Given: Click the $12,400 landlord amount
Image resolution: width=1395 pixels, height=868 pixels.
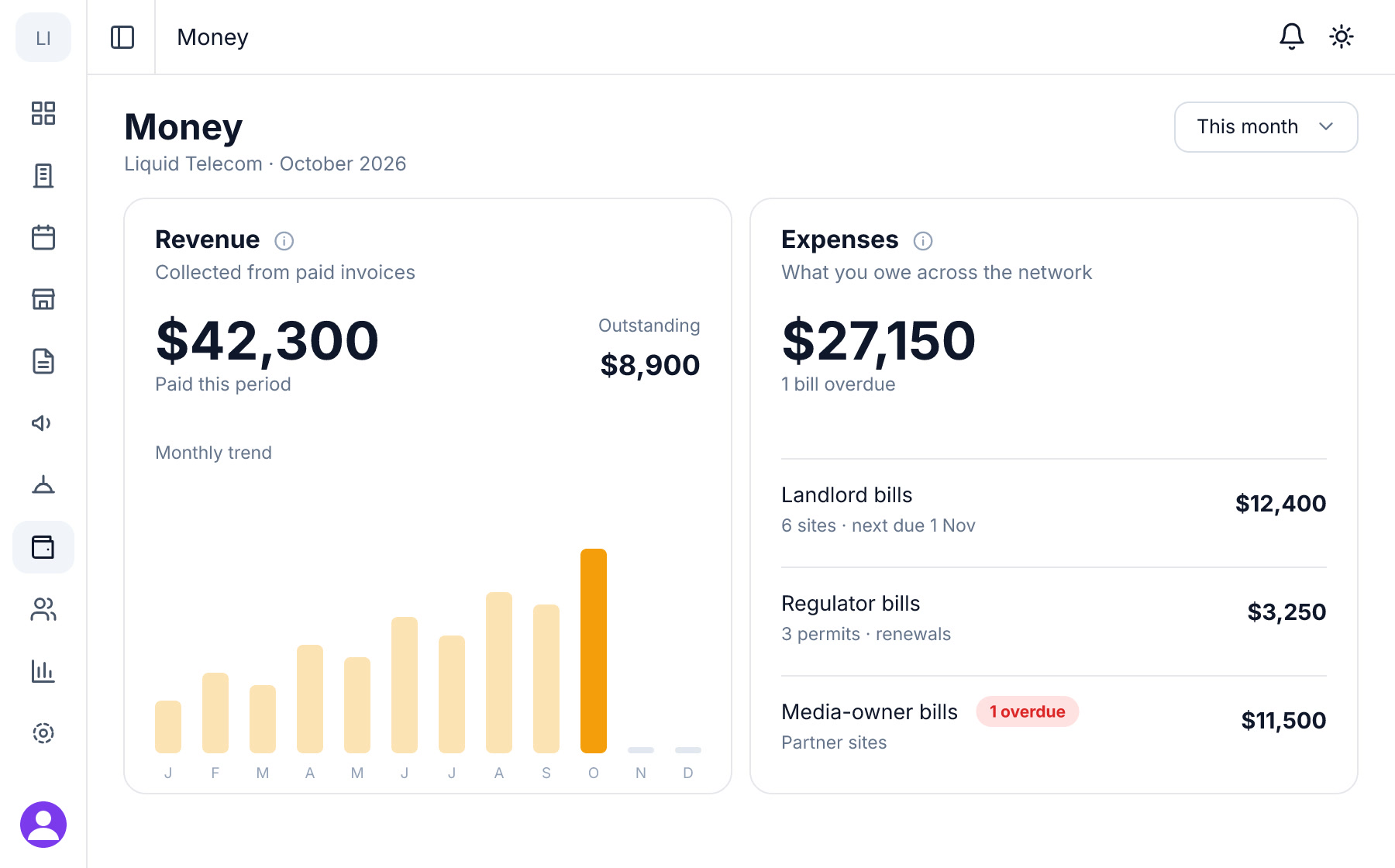Looking at the screenshot, I should [1281, 504].
